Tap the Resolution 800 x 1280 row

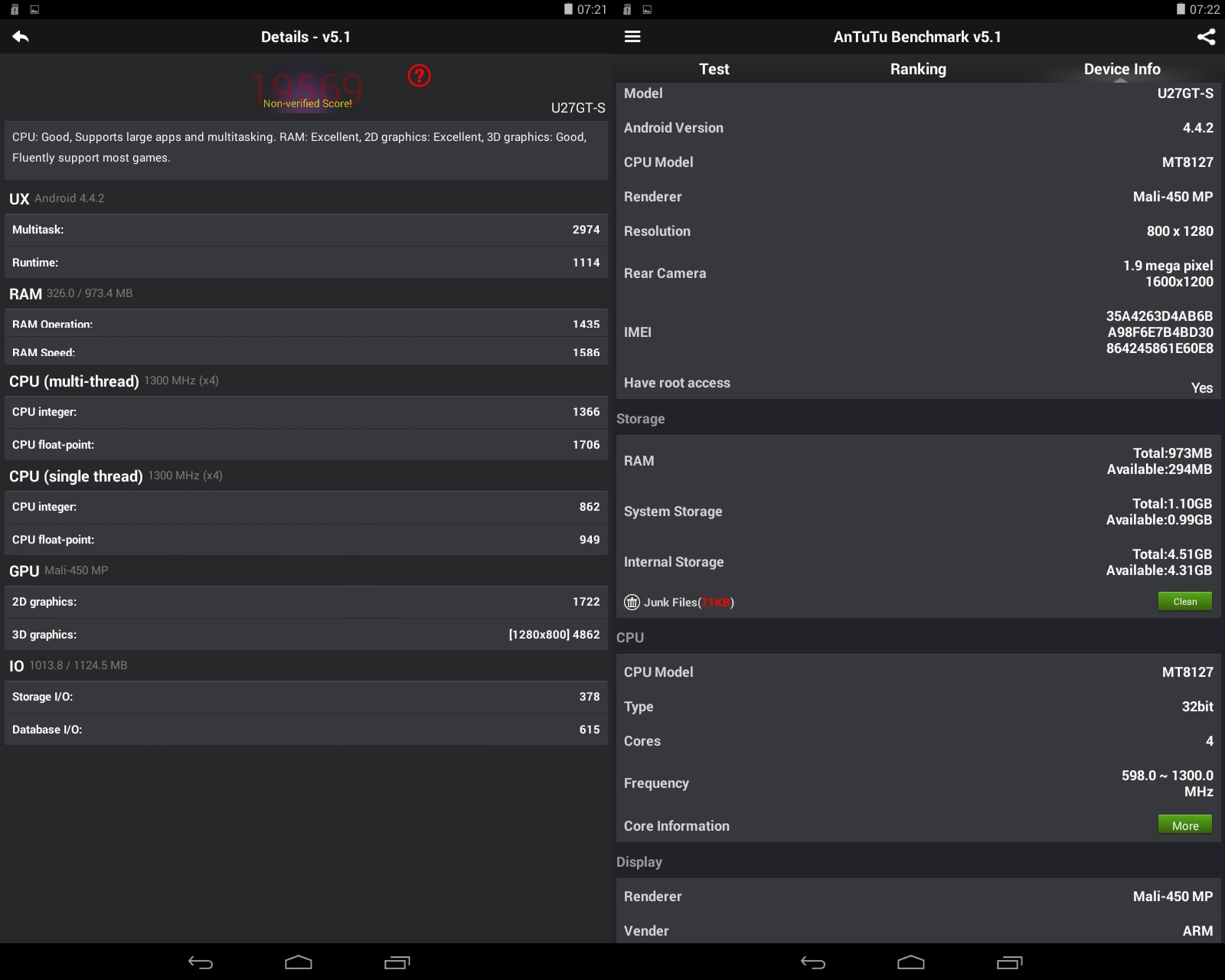coord(919,231)
